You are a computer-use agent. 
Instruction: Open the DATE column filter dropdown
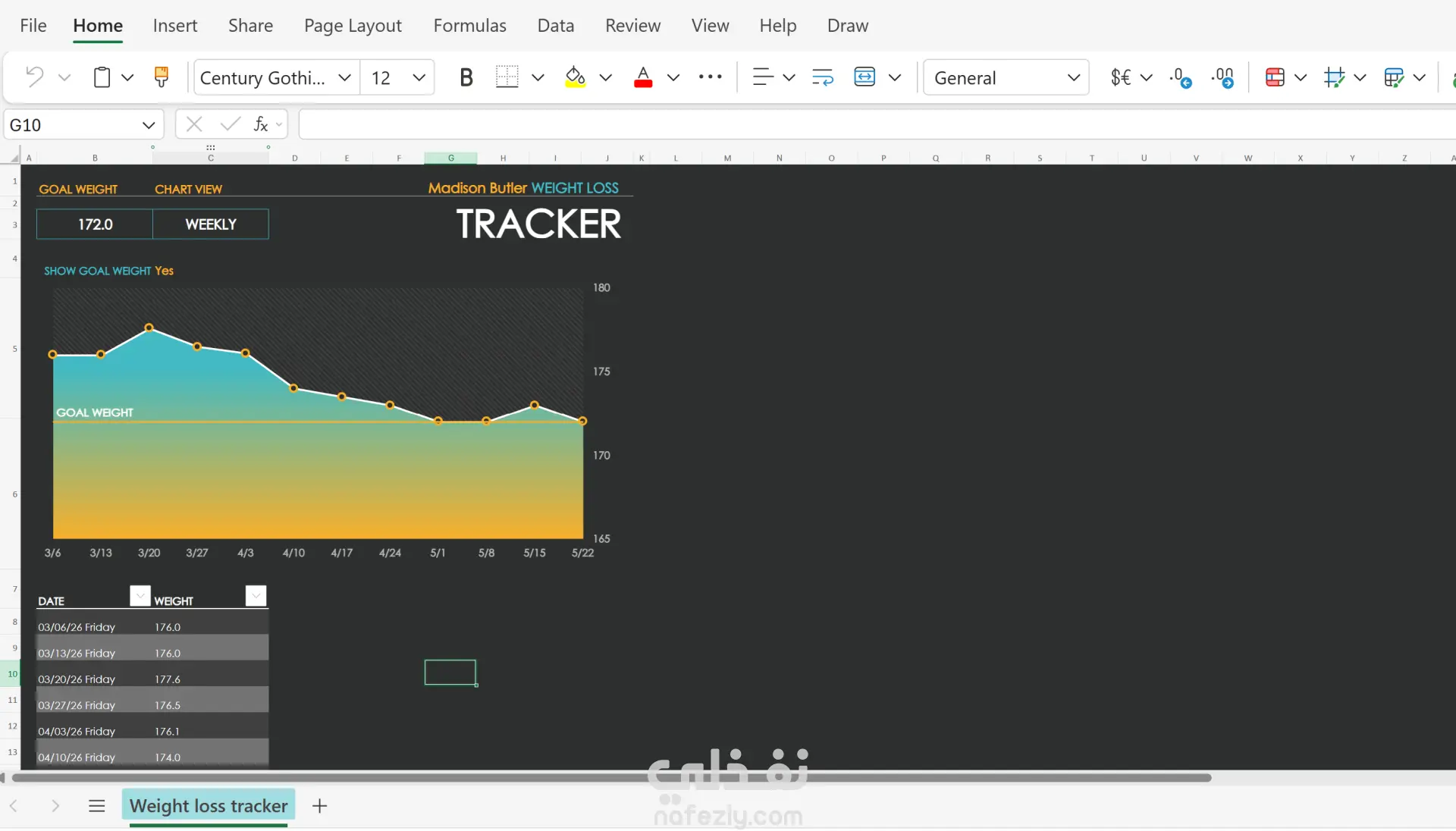click(140, 596)
